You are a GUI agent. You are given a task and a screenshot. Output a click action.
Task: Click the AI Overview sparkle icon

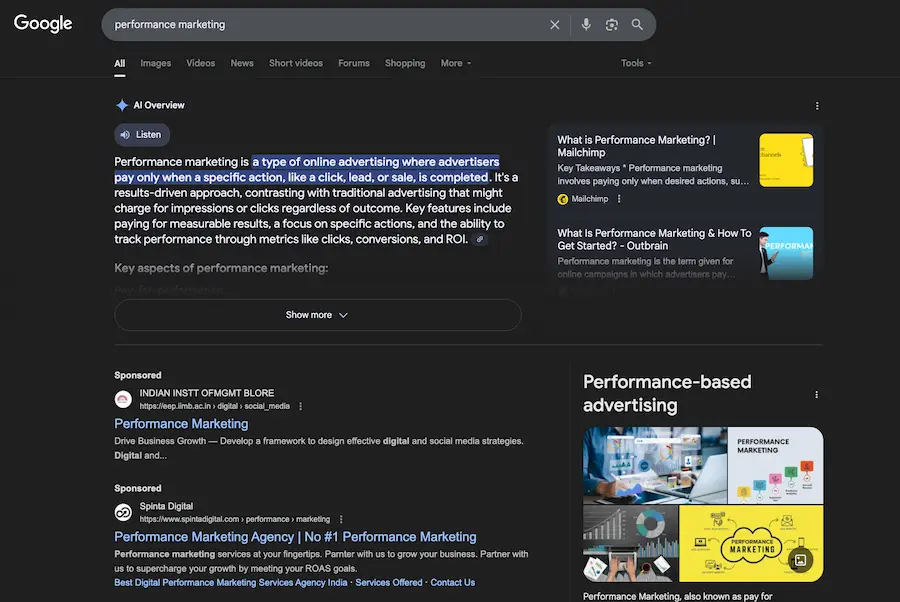click(x=122, y=105)
